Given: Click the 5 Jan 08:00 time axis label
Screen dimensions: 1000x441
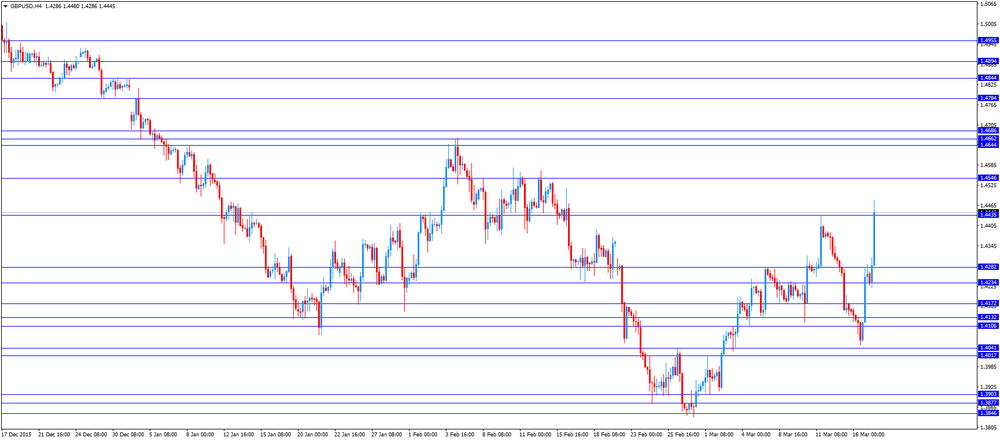Looking at the screenshot, I should 163,434.
